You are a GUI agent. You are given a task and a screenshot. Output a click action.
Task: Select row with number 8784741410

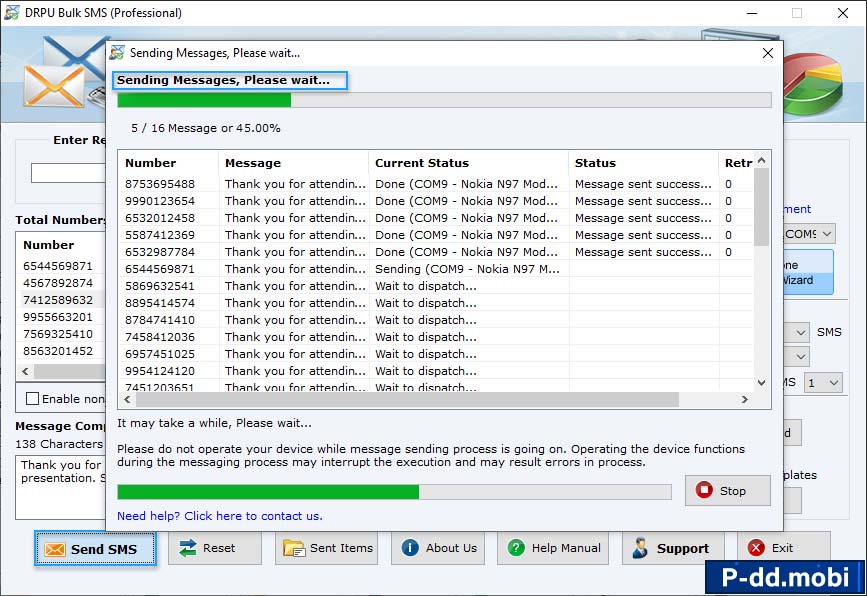[436, 320]
